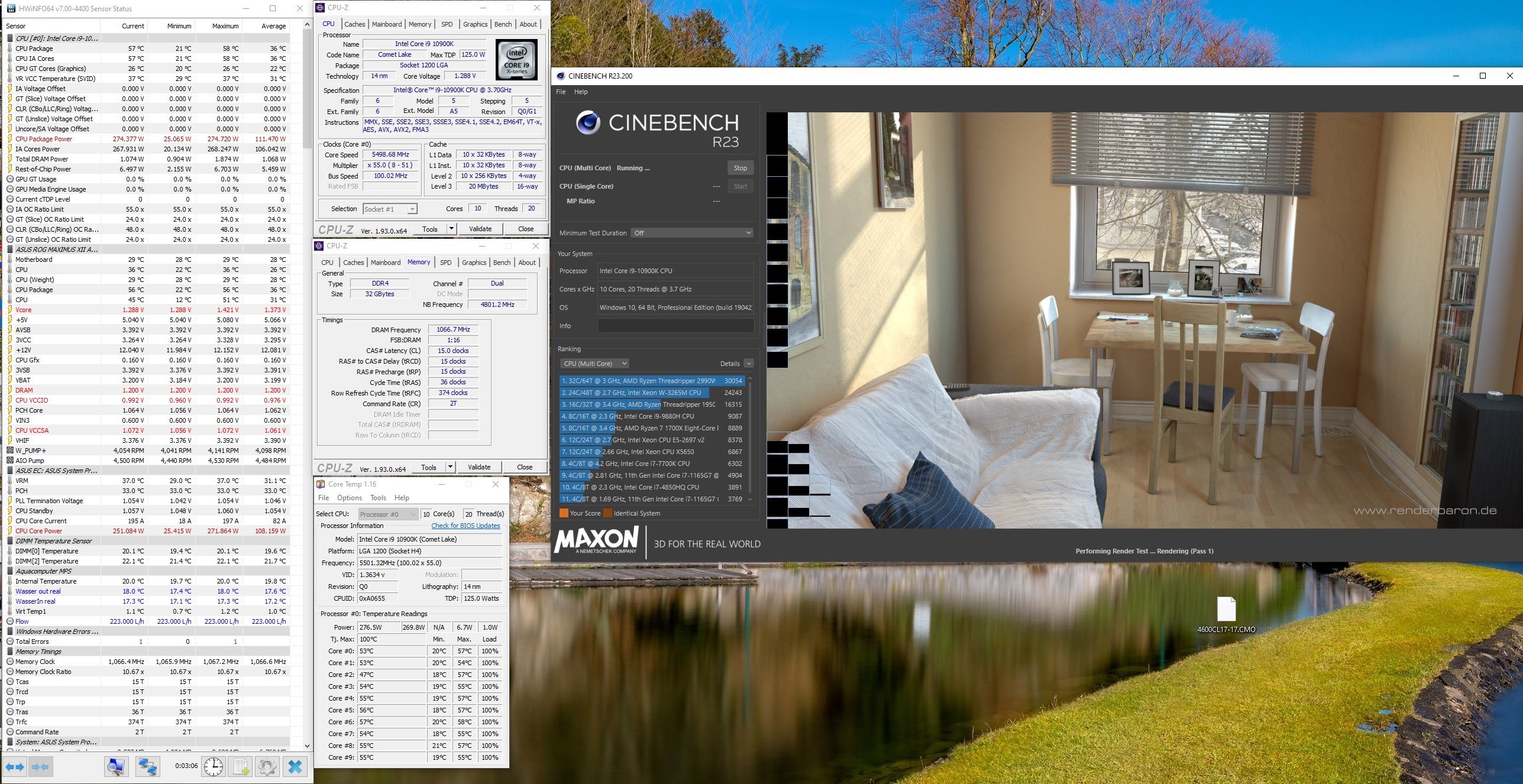
Task: Switch to the Mainboard tab in top CPU-Z
Action: [387, 24]
